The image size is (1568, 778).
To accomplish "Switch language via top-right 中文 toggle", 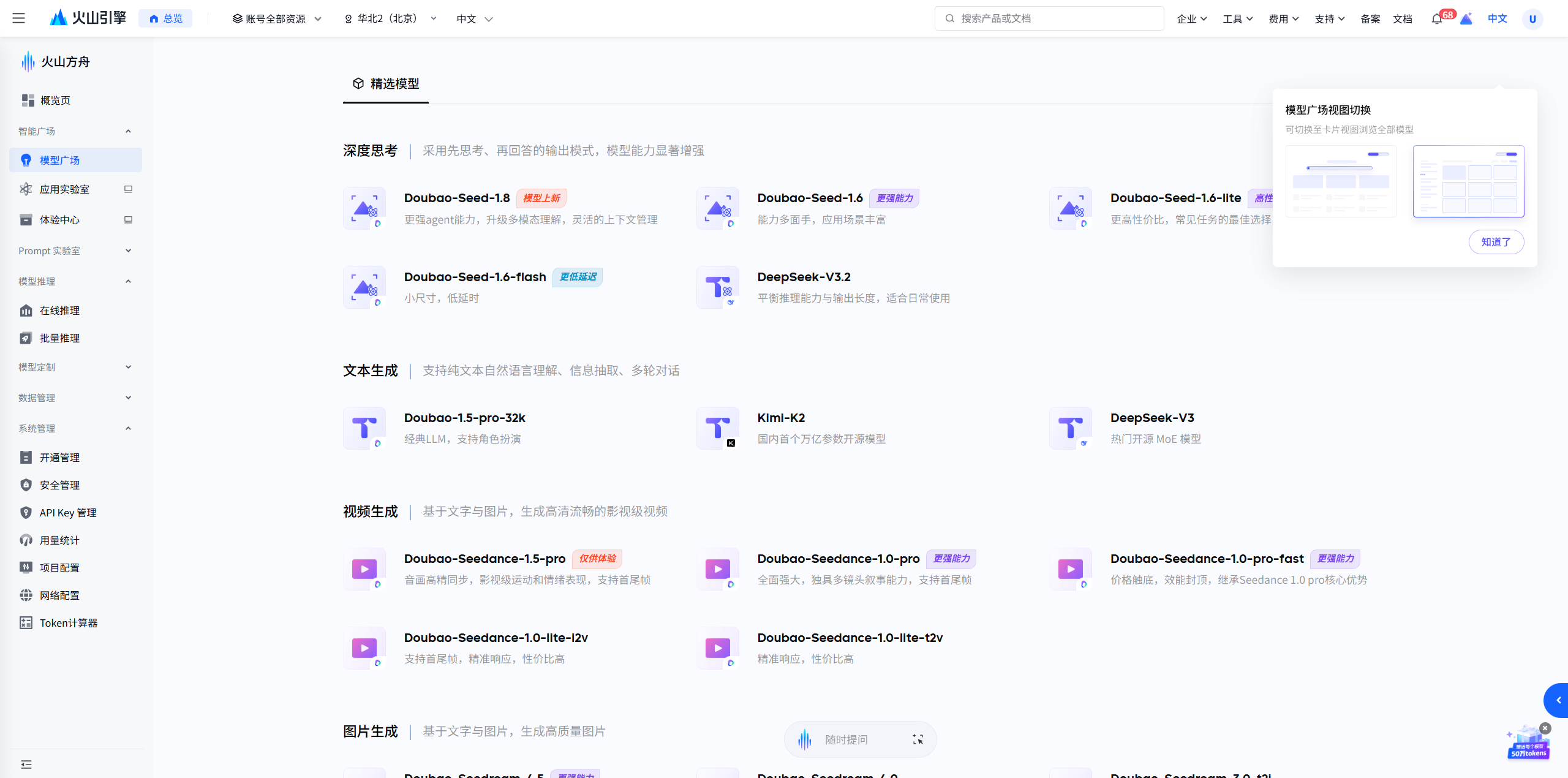I will (1497, 18).
